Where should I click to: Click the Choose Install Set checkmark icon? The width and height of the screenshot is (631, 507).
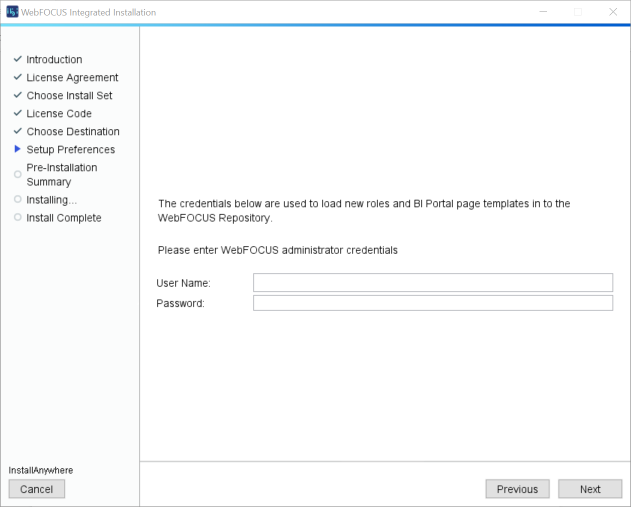18,95
